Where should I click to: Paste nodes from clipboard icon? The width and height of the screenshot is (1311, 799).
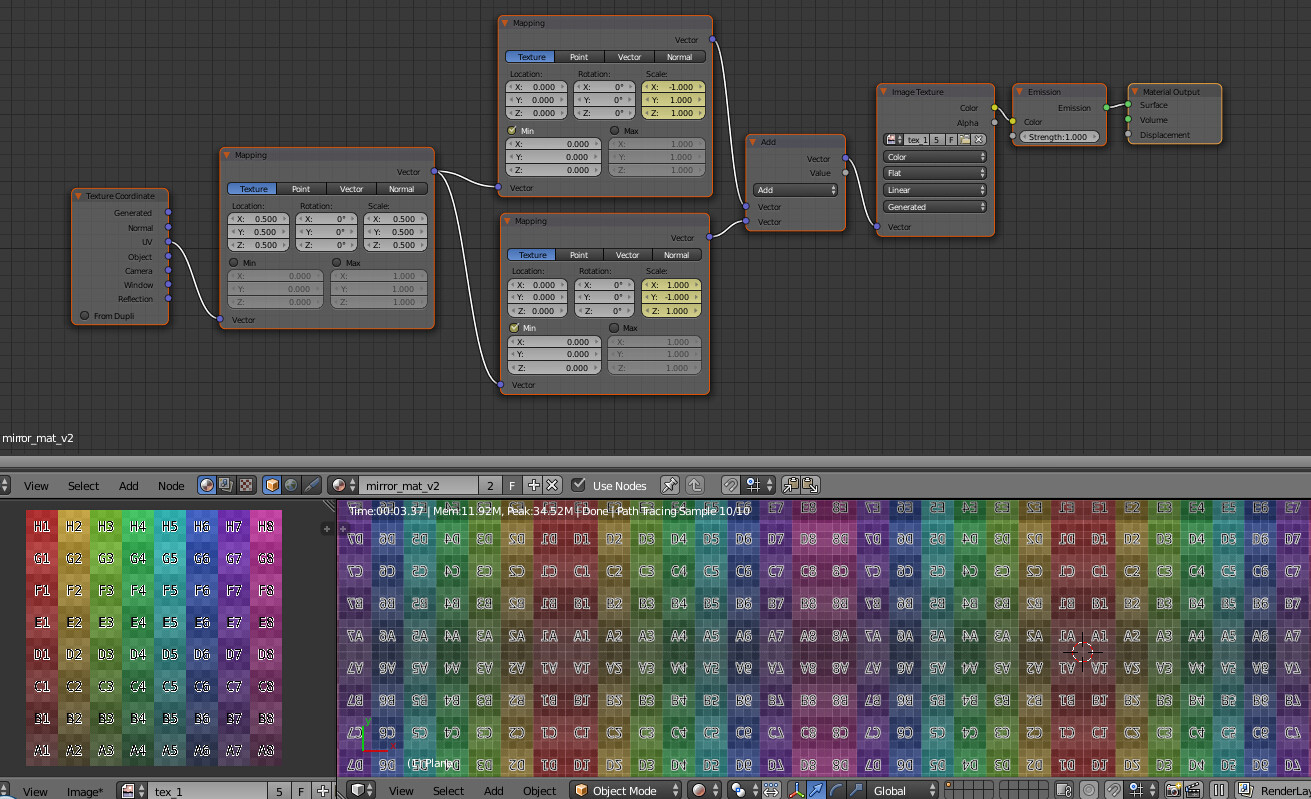810,485
